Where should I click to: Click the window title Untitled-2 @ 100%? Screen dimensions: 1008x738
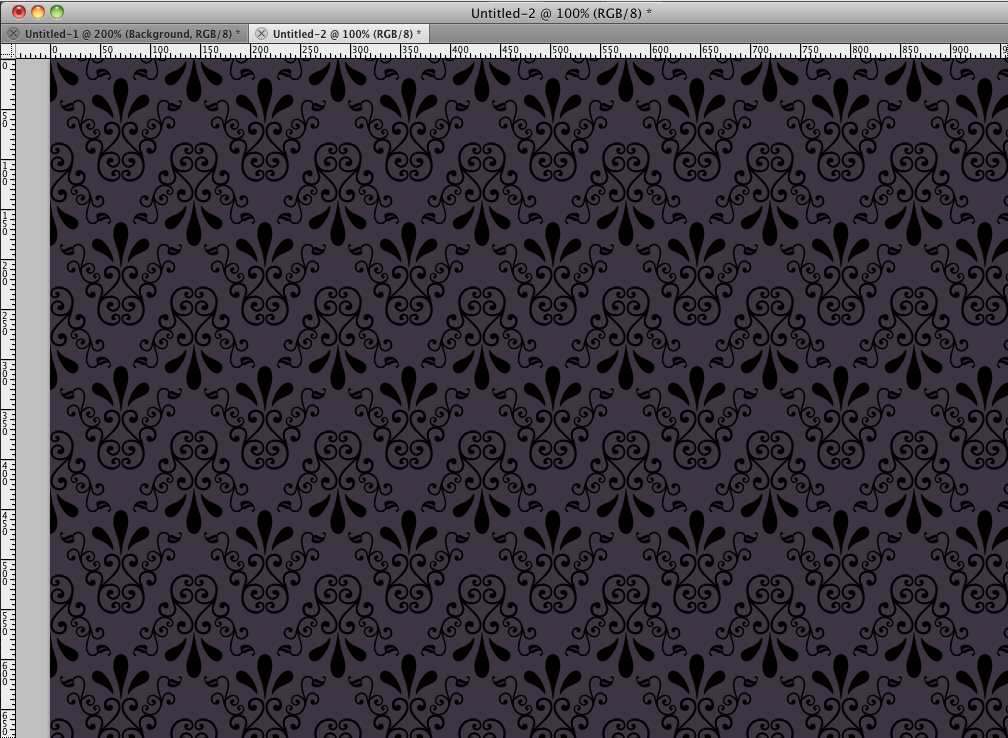point(561,13)
